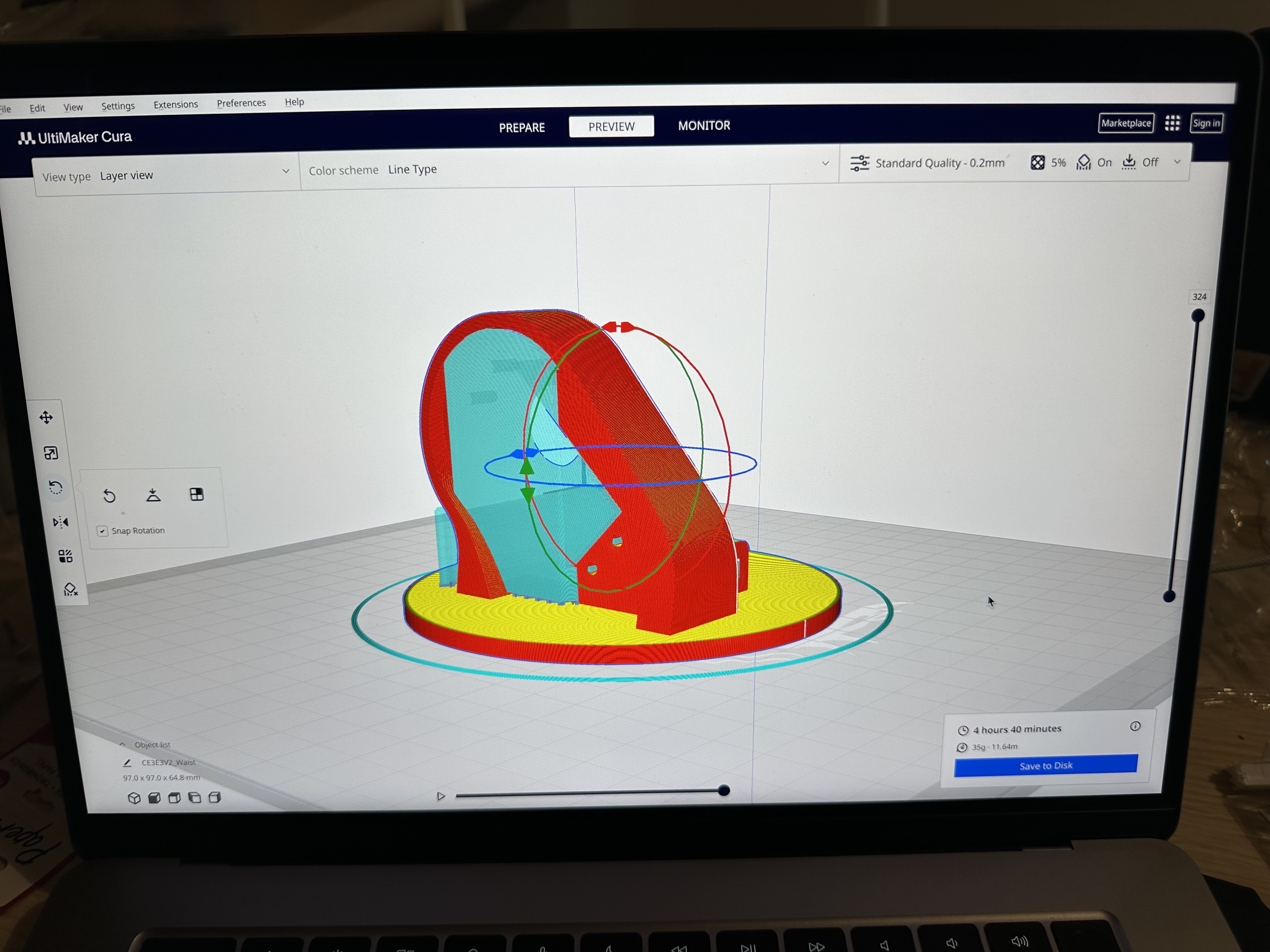Viewport: 1270px width, 952px height.
Task: Click the Marketplace button
Action: pos(1126,123)
